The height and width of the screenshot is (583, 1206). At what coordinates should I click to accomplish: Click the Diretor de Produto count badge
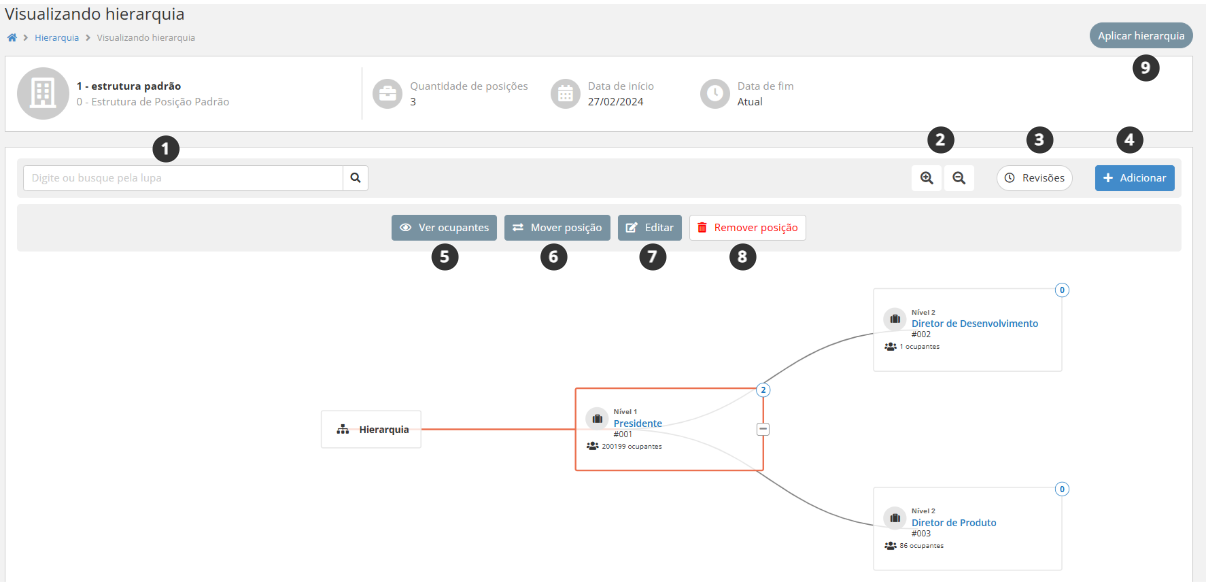coord(1062,489)
